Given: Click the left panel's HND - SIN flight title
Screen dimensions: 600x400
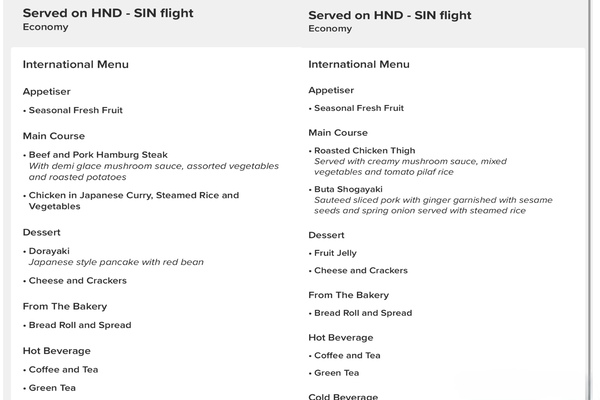Looking at the screenshot, I should (108, 13).
